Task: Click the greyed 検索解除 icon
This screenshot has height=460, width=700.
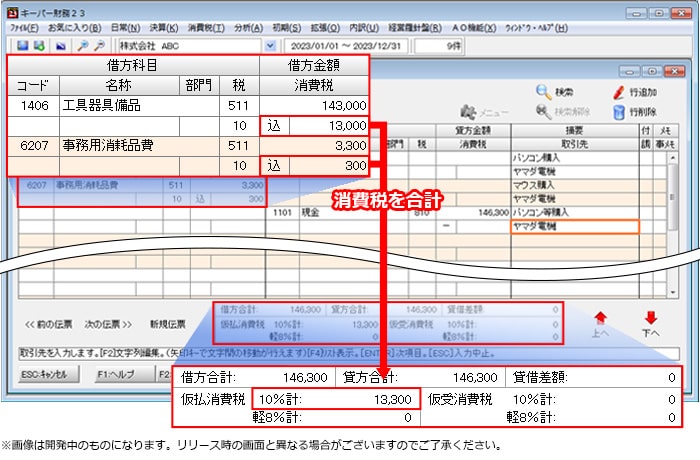Action: pos(543,112)
